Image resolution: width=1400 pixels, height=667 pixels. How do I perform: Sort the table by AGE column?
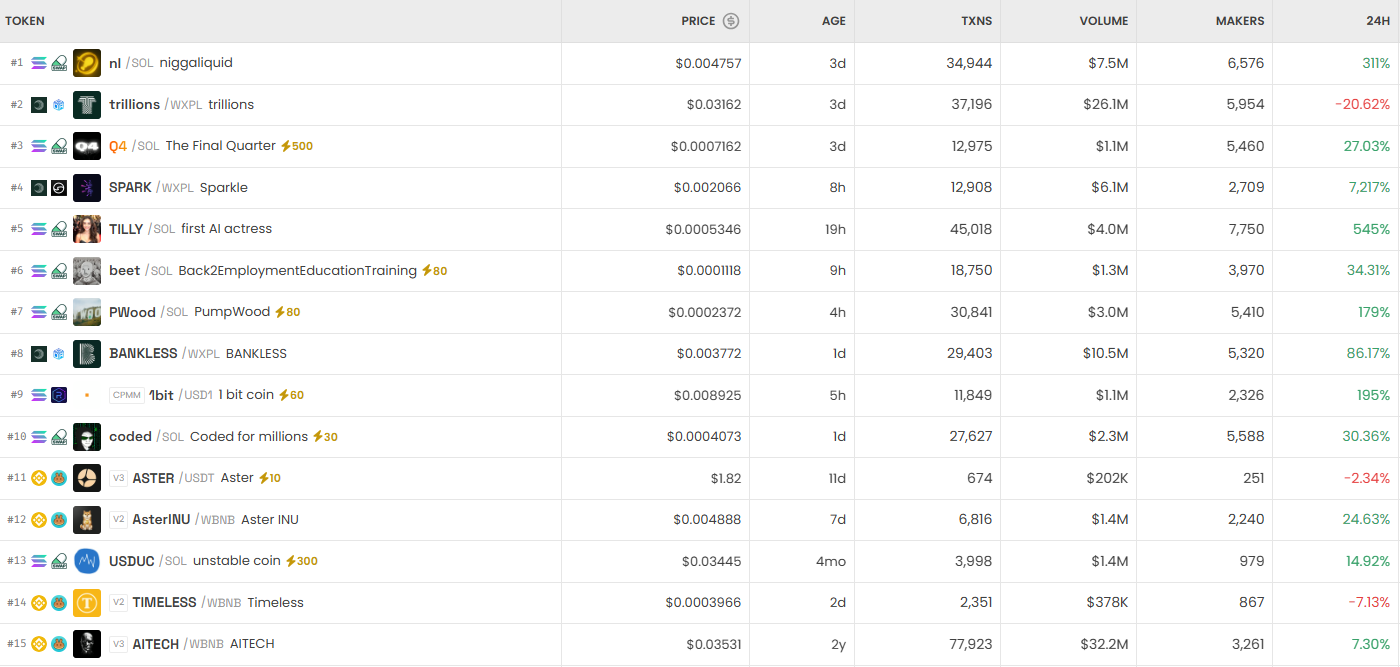pos(834,21)
